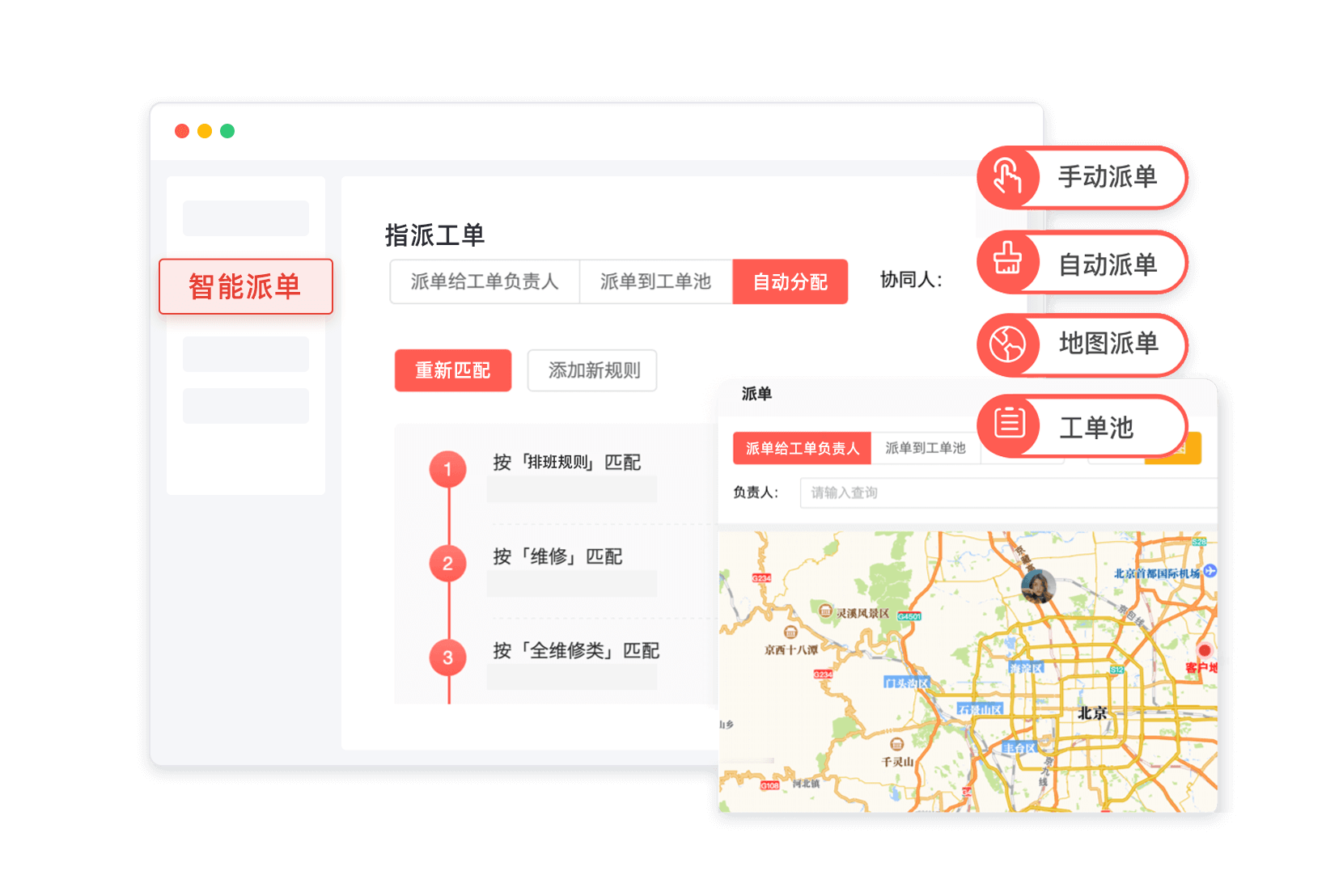This screenshot has width=1343, height=896.
Task: Click the 千灵山 landmark icon on map
Action: 896,745
